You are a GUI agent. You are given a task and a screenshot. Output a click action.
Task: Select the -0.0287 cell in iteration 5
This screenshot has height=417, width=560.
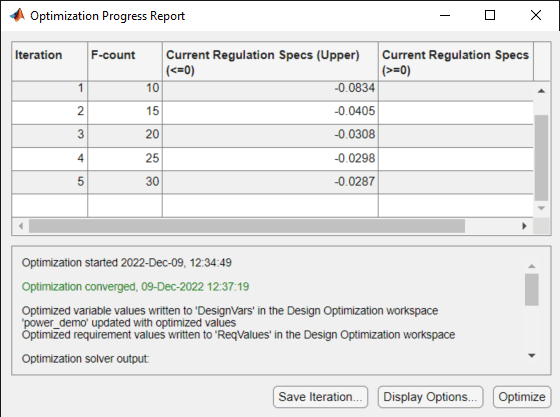pos(270,182)
